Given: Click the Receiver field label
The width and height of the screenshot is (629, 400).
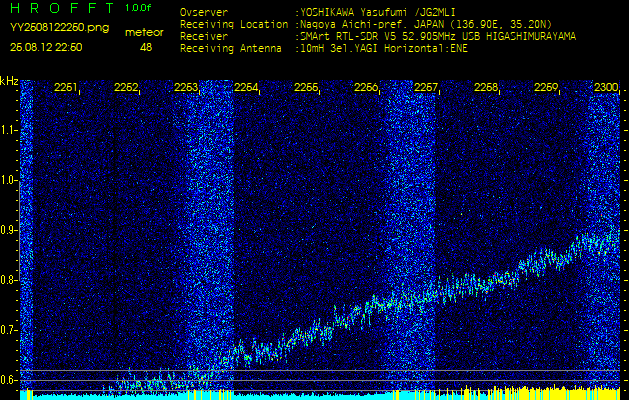Looking at the screenshot, I should 204,37.
